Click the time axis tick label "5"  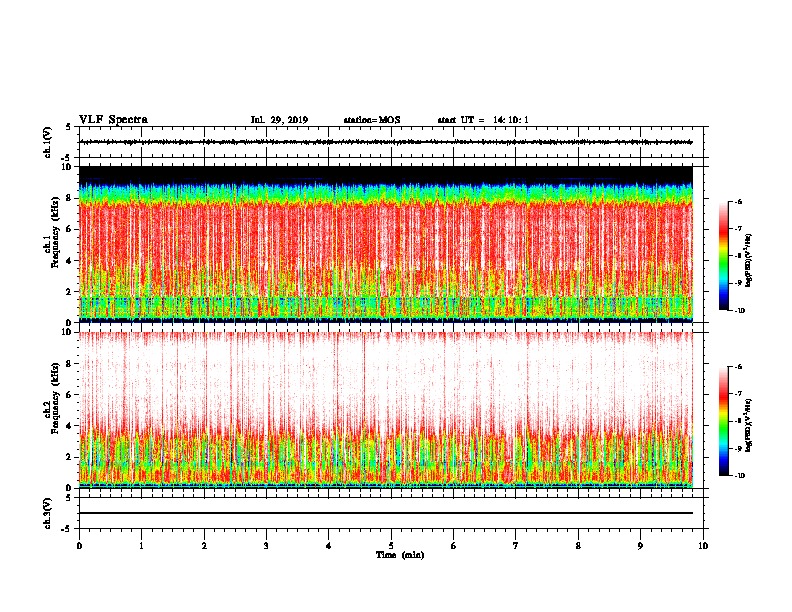point(391,546)
